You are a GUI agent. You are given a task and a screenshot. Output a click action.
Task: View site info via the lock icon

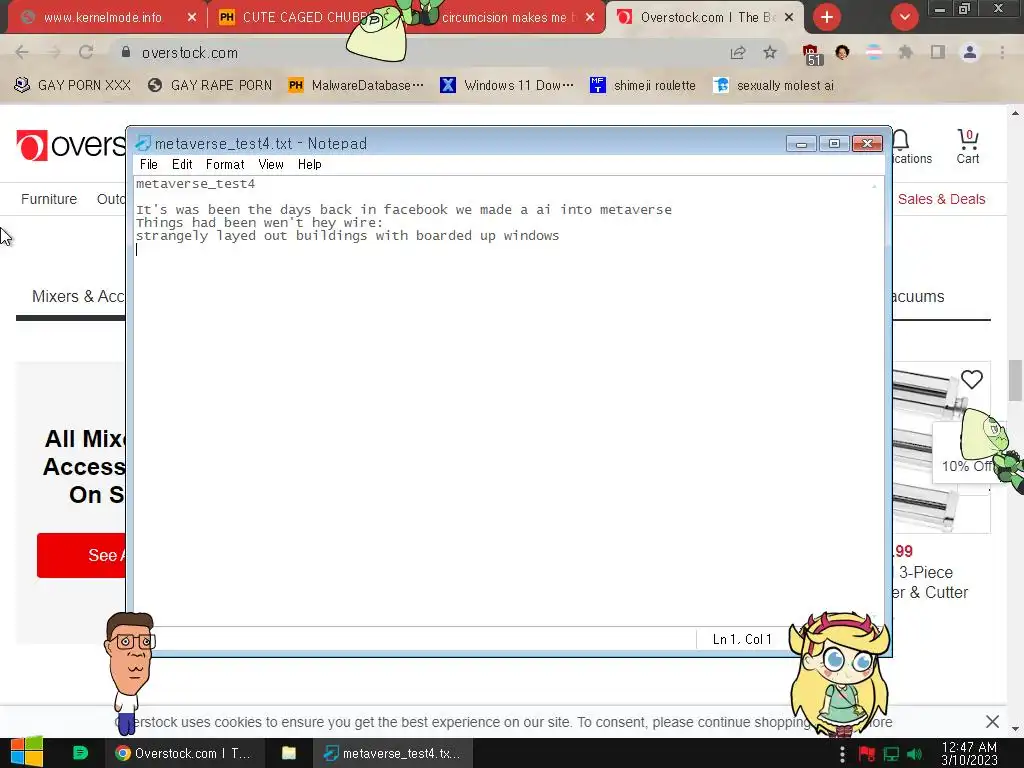click(x=126, y=52)
